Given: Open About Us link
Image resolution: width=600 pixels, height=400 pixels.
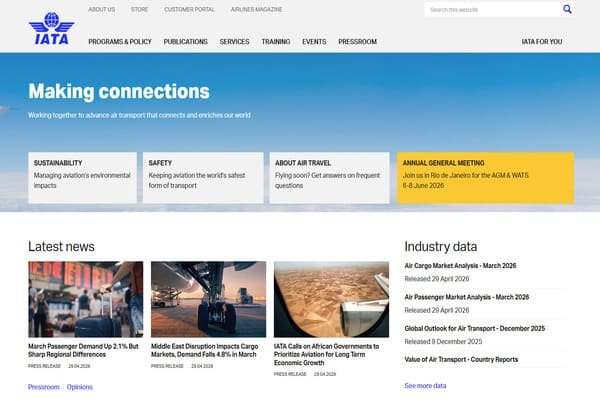Looking at the screenshot, I should tap(101, 9).
